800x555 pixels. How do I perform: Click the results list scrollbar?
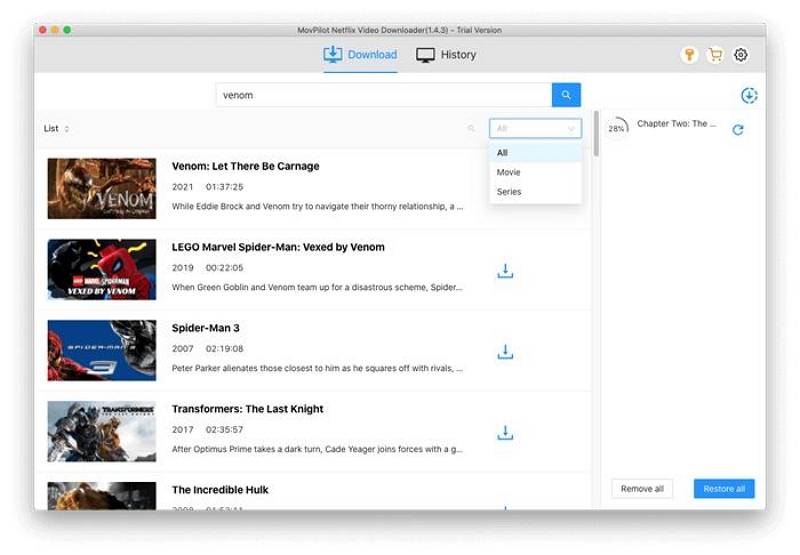pyautogui.click(x=596, y=134)
